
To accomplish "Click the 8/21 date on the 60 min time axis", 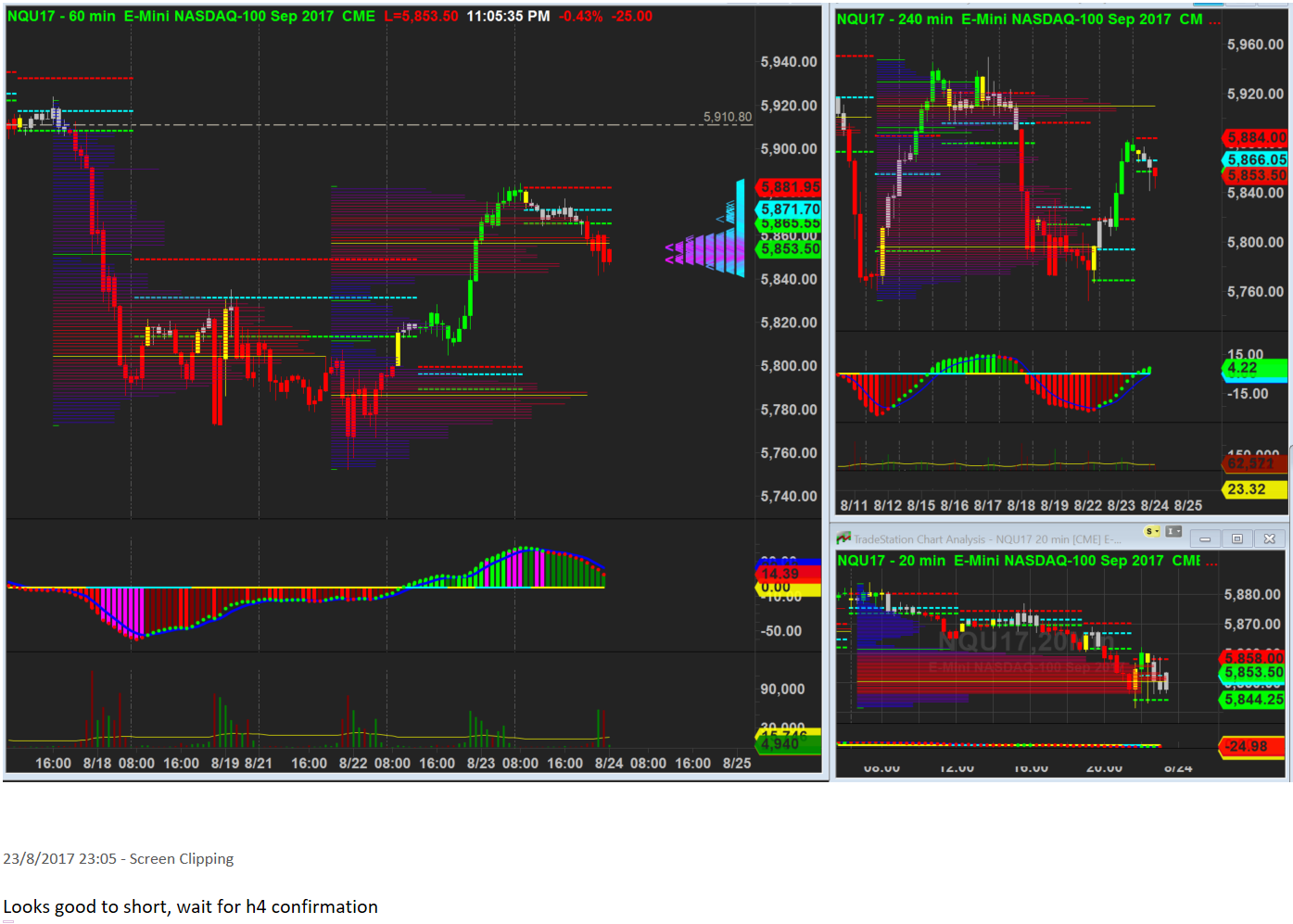I will point(259,764).
